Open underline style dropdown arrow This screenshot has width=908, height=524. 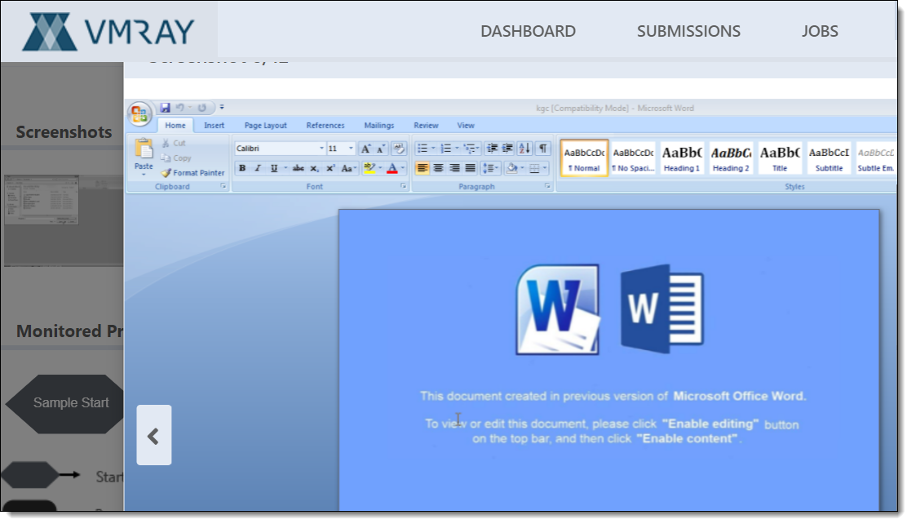(x=285, y=168)
